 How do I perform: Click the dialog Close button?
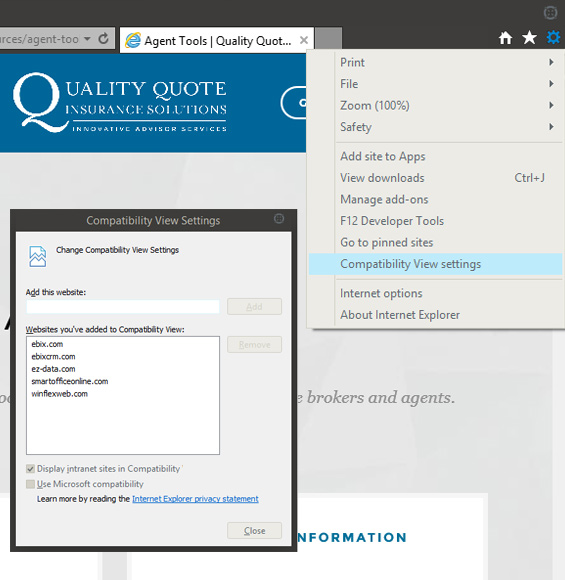(254, 530)
